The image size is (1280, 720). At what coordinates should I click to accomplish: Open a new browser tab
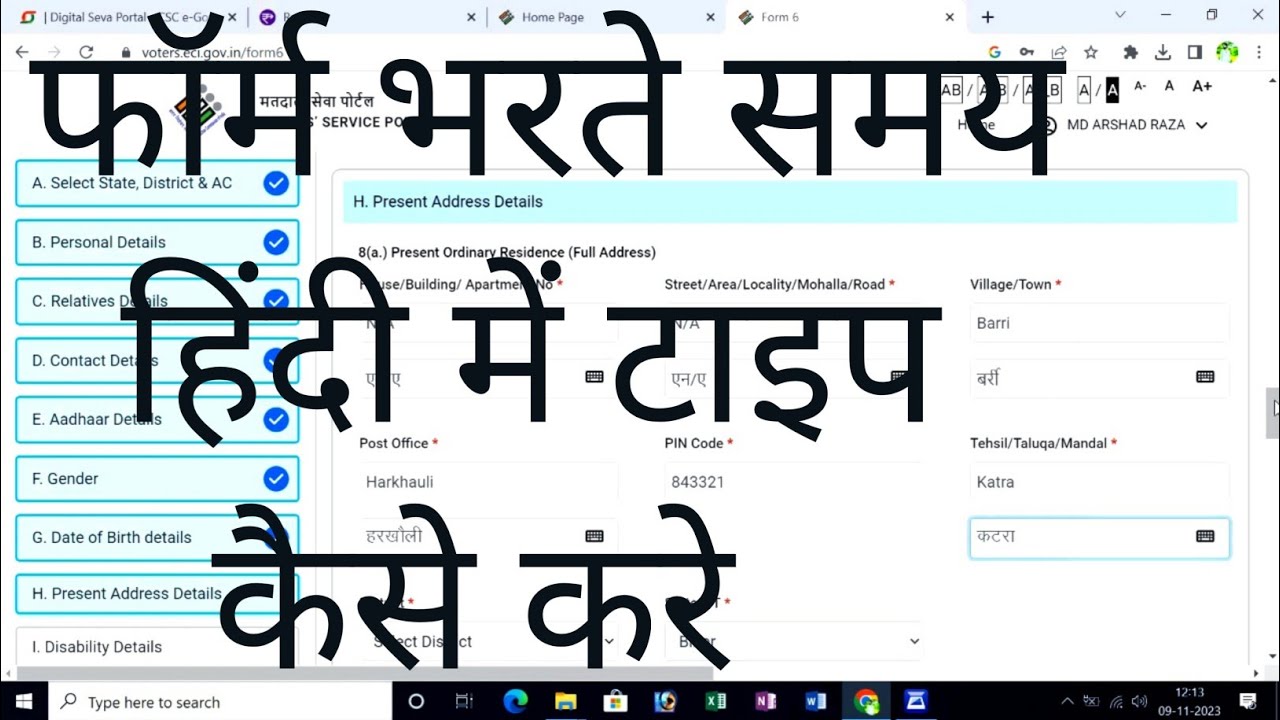pos(988,17)
